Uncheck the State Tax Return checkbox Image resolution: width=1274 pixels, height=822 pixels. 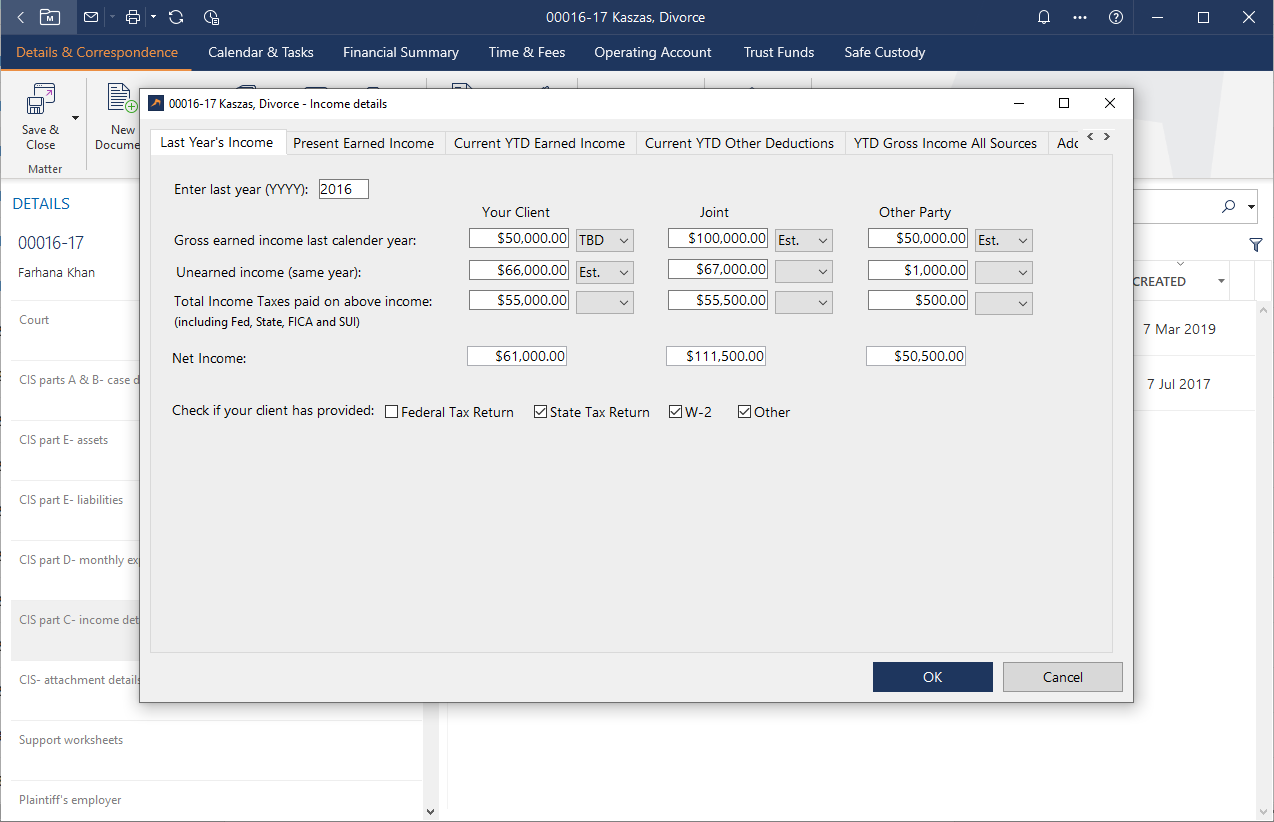(541, 412)
